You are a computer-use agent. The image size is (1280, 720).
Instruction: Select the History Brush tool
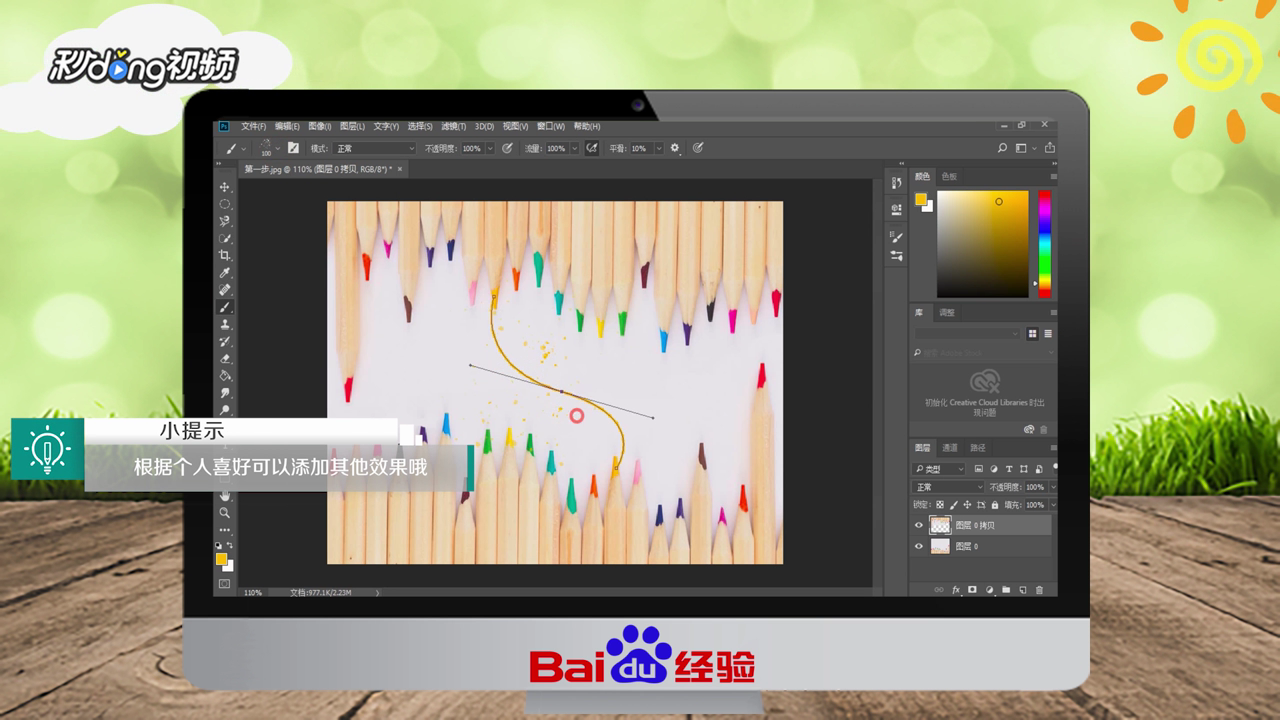pos(225,341)
